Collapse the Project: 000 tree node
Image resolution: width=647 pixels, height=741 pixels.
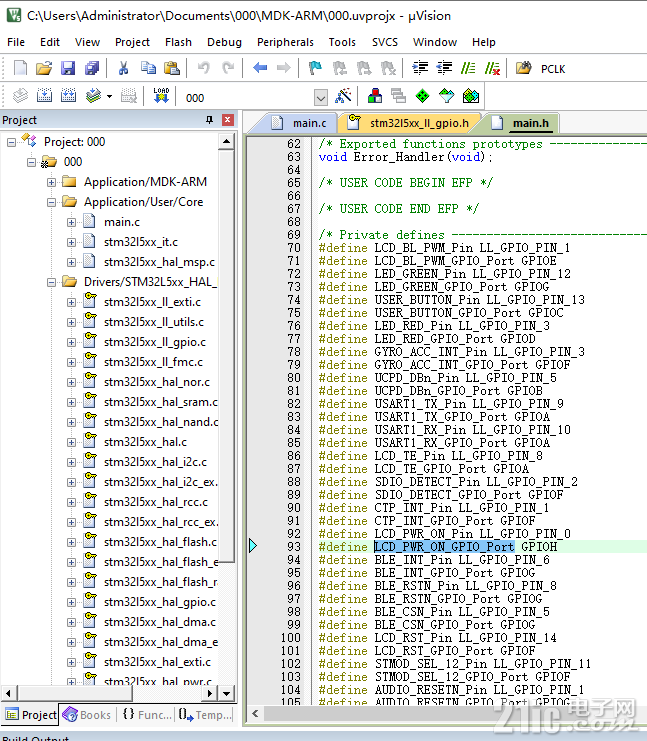(11, 142)
